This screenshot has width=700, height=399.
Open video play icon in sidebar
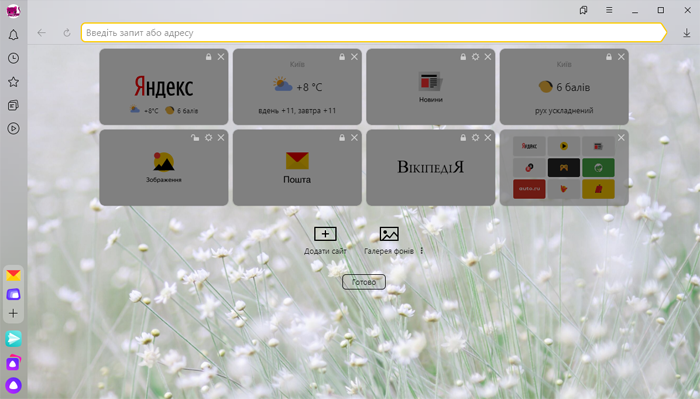click(13, 129)
